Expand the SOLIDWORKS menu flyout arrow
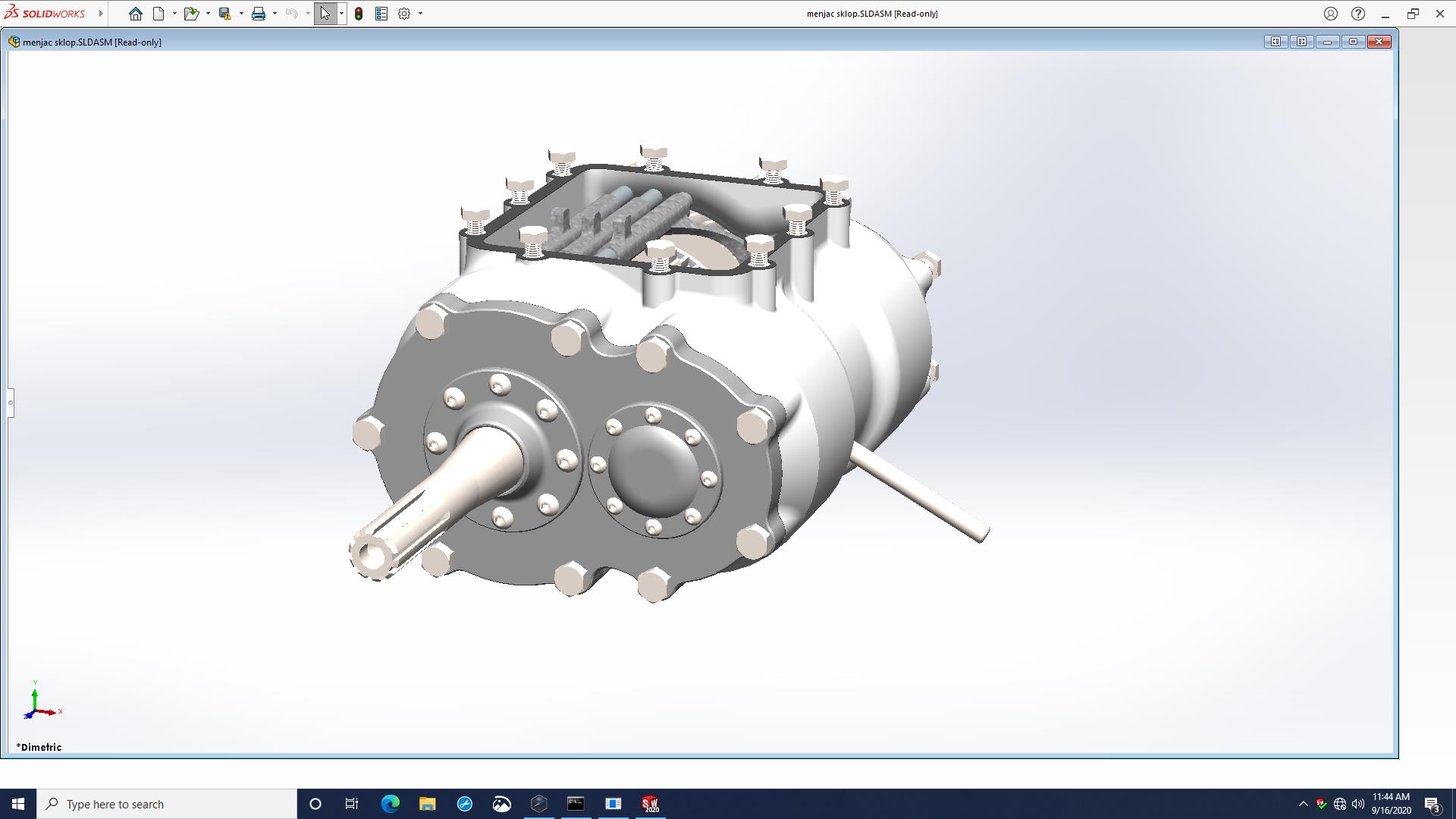 [x=101, y=14]
